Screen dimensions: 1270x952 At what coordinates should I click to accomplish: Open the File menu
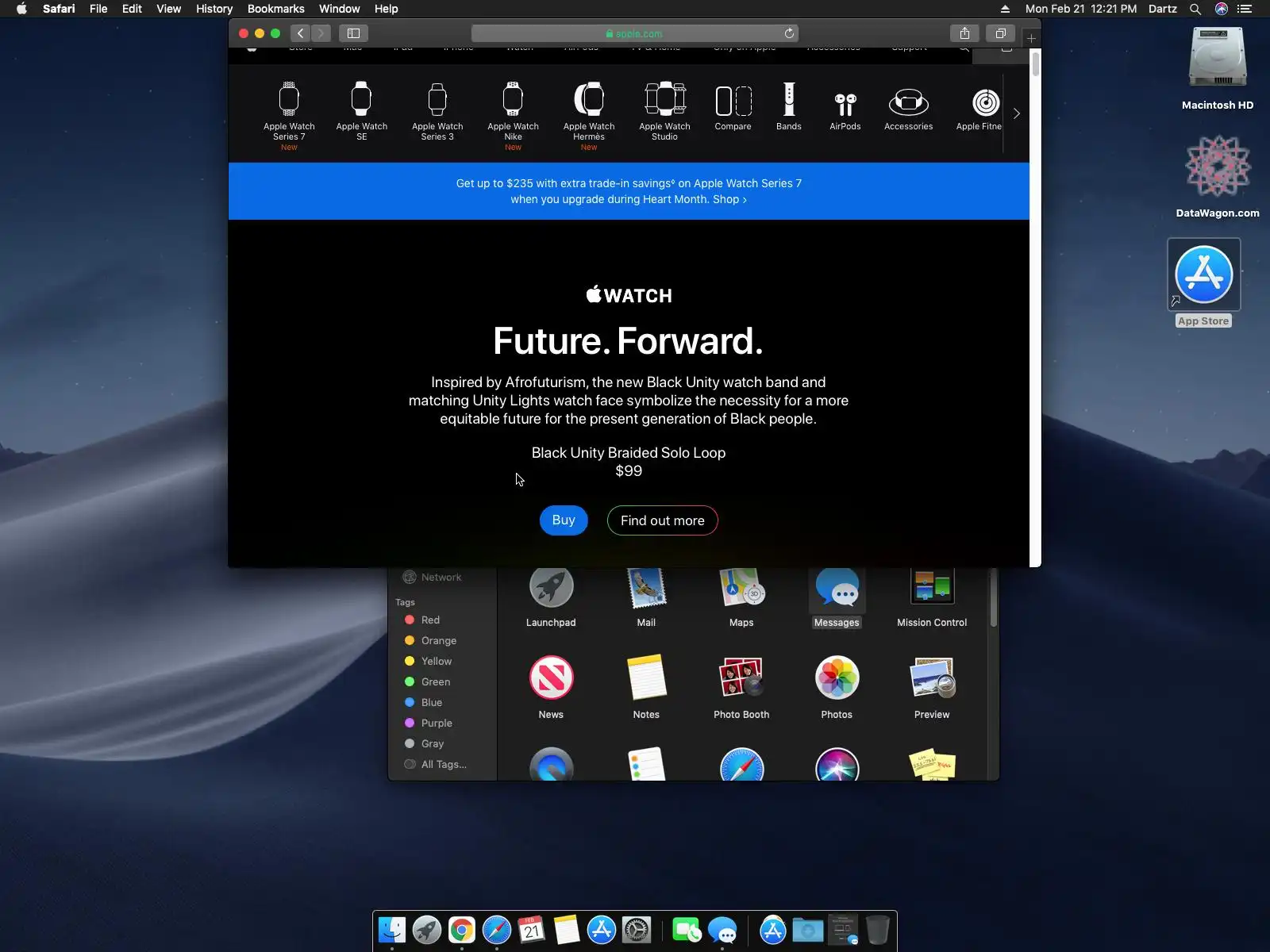point(98,9)
